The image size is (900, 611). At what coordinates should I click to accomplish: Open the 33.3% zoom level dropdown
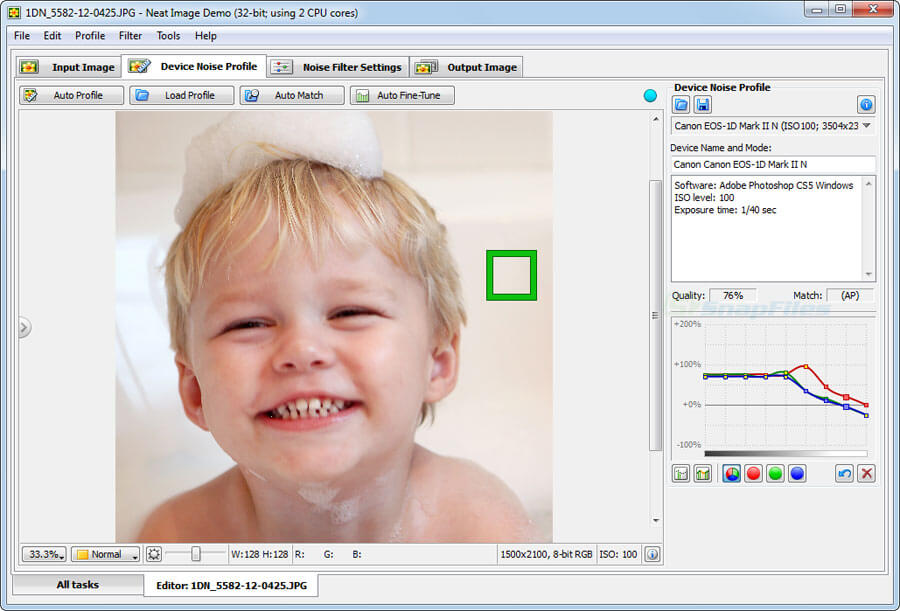click(45, 554)
